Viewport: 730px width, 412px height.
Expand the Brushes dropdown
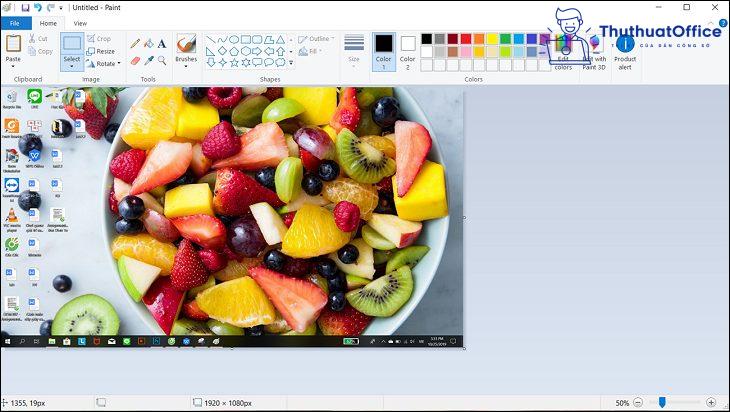pyautogui.click(x=186, y=68)
